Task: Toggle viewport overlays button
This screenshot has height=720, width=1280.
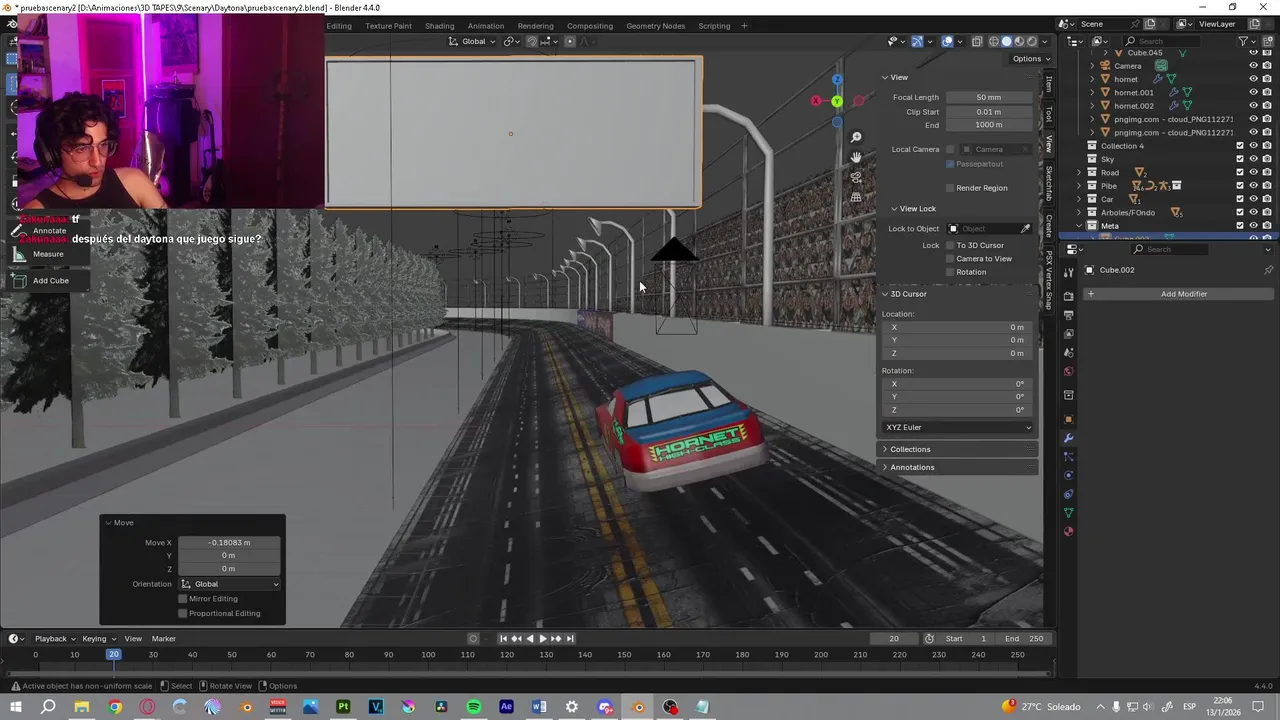Action: (x=946, y=41)
